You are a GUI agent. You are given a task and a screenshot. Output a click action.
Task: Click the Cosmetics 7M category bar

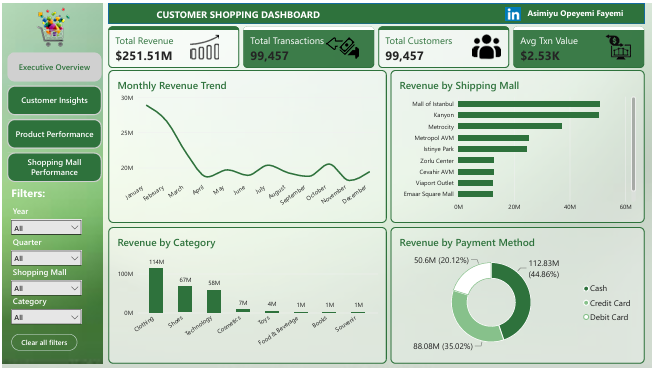(x=243, y=311)
